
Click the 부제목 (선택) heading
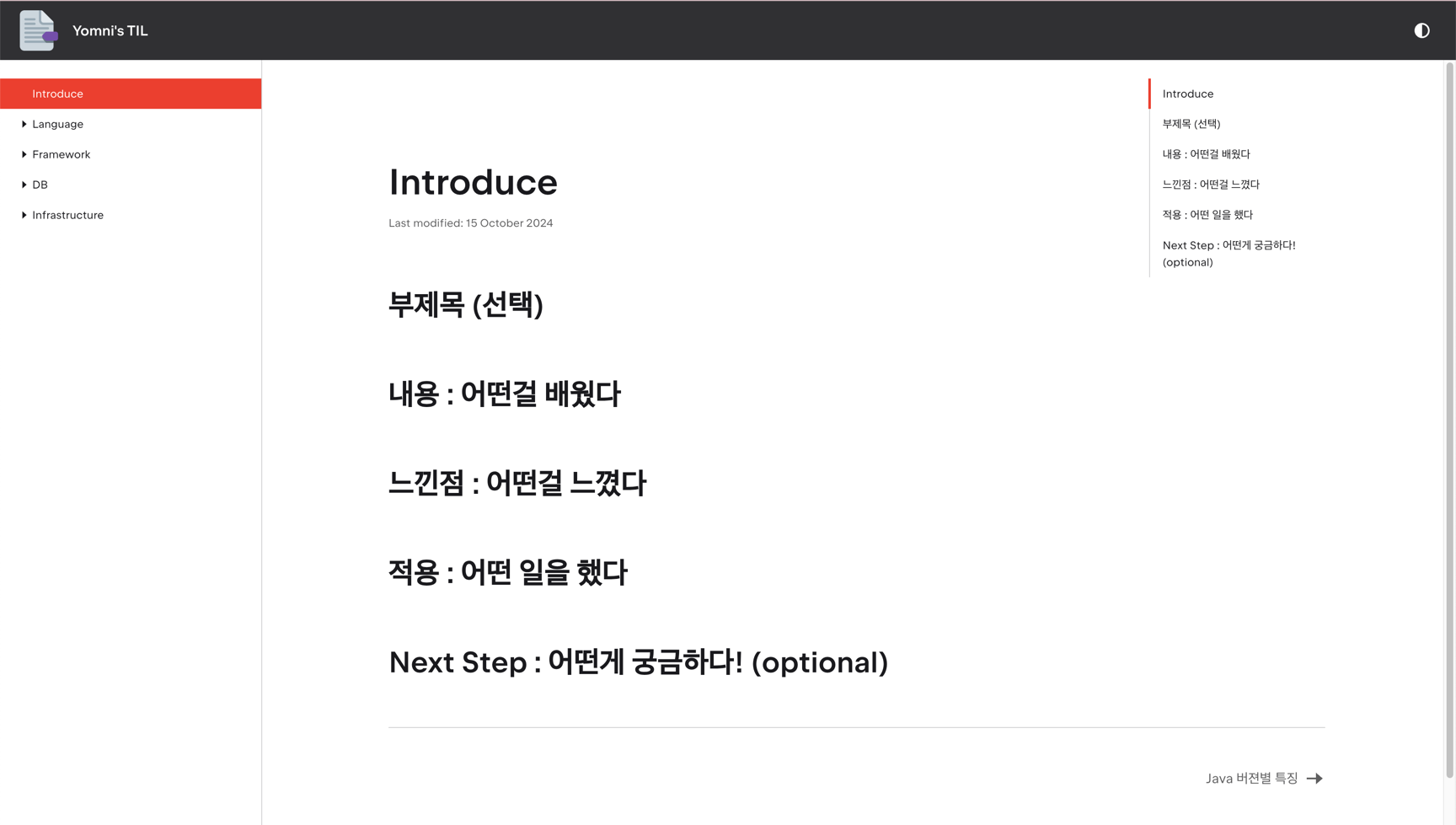tap(465, 304)
